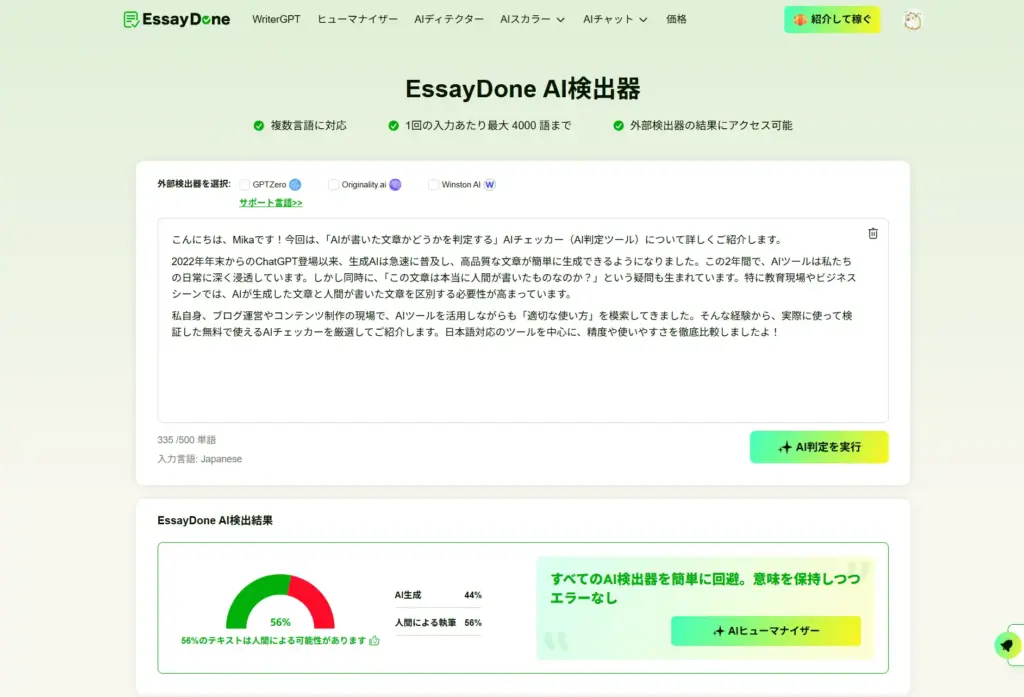Open the user avatar profile
Screen dimensions: 1024x697
[x=912, y=20]
